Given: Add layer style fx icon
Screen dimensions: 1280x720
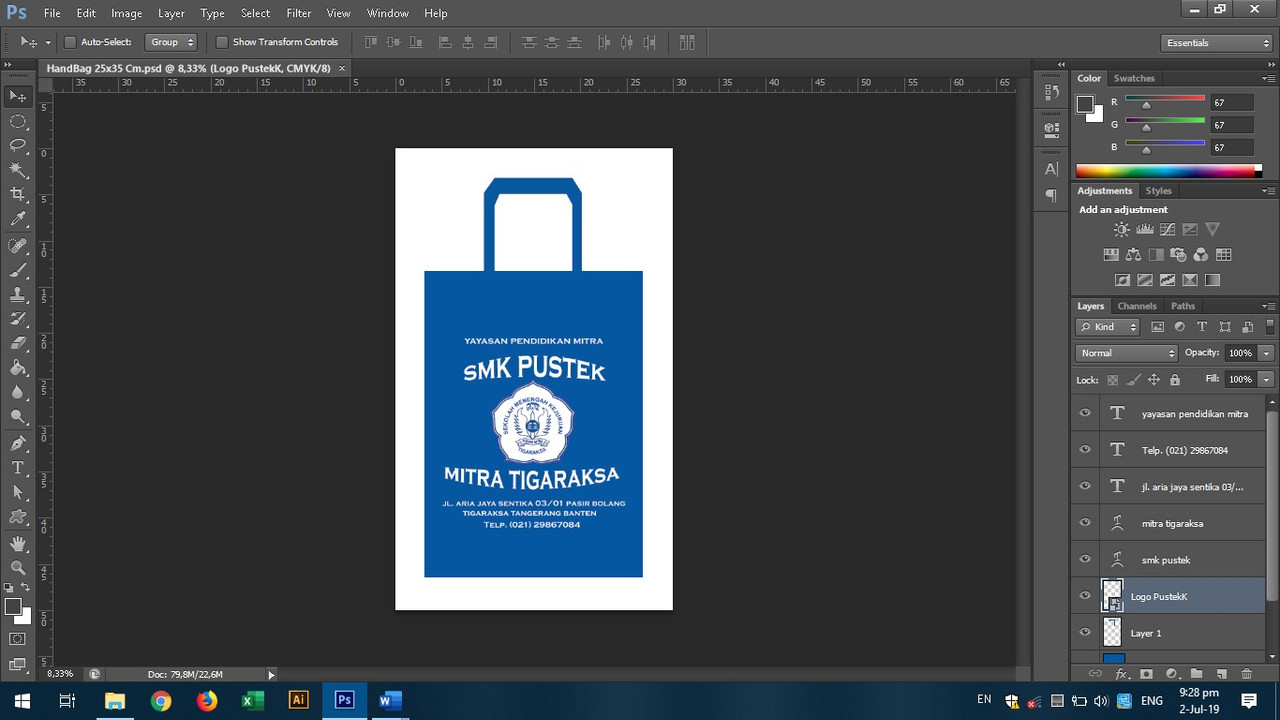Looking at the screenshot, I should 1121,674.
